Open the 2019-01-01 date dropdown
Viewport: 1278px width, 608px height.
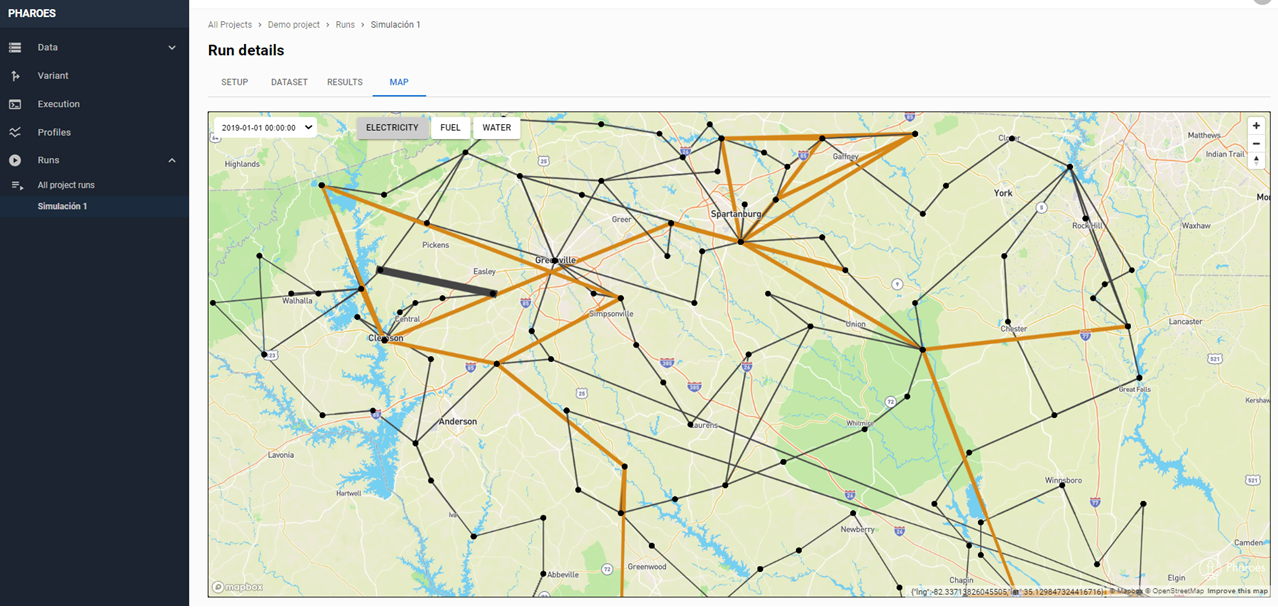coord(265,128)
